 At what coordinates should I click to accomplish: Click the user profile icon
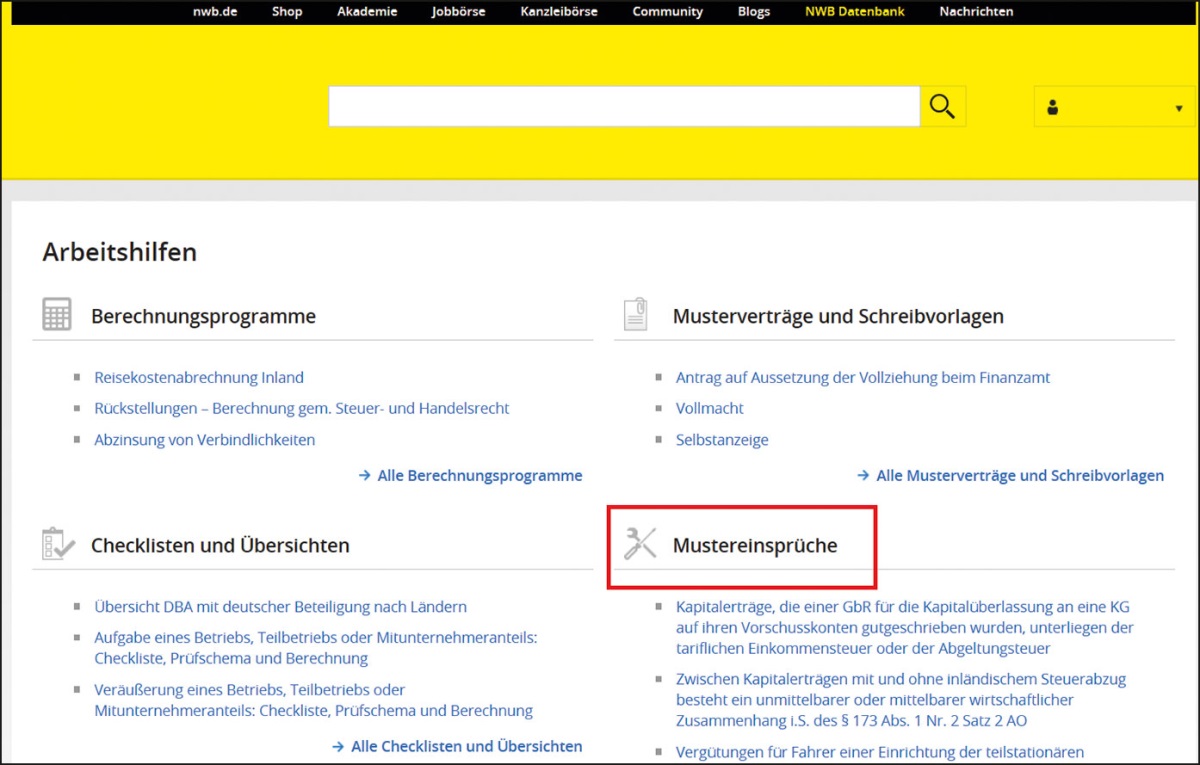[x=1053, y=108]
